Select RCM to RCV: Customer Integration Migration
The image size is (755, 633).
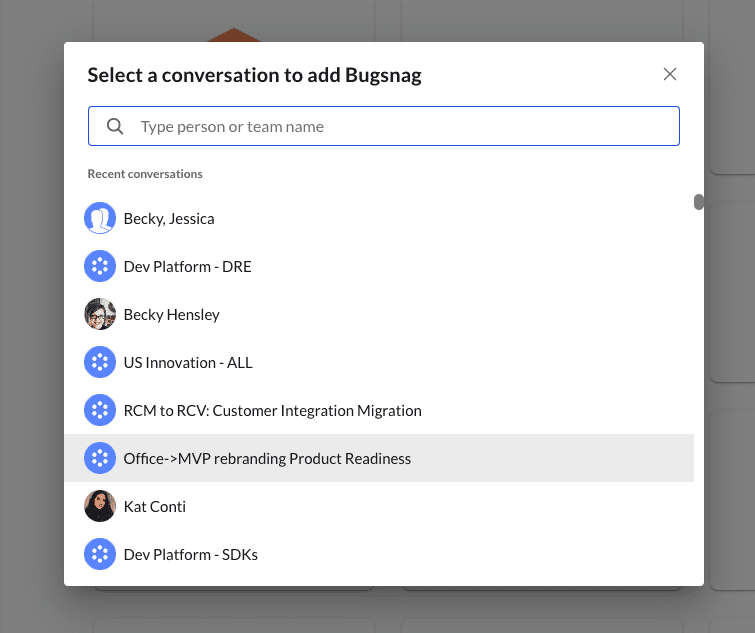coord(272,410)
